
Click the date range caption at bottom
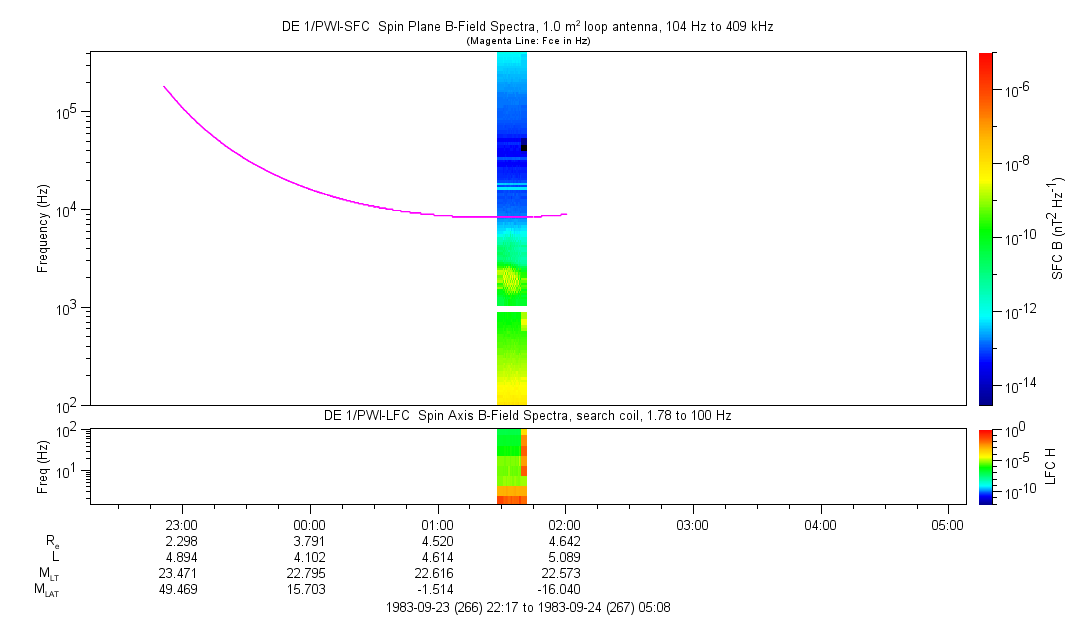[x=527, y=607]
